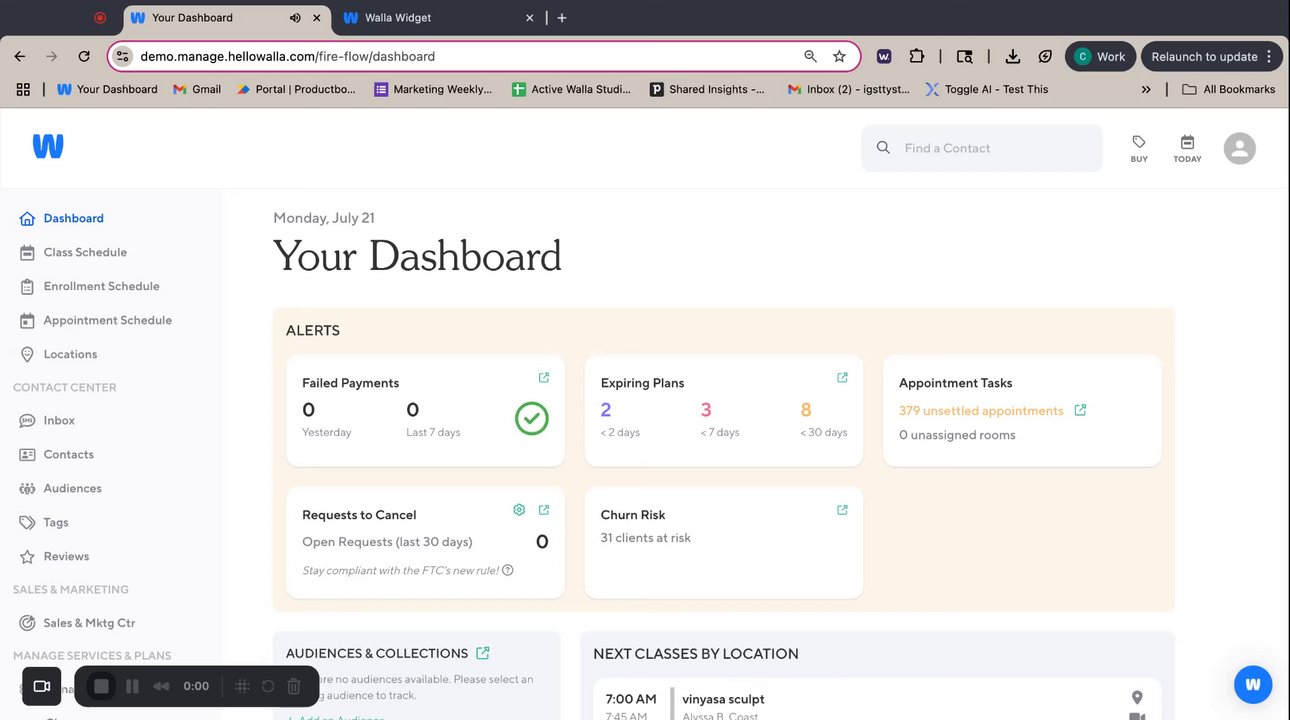Open Audiences & Collections external link icon
The height and width of the screenshot is (720, 1290).
[483, 653]
